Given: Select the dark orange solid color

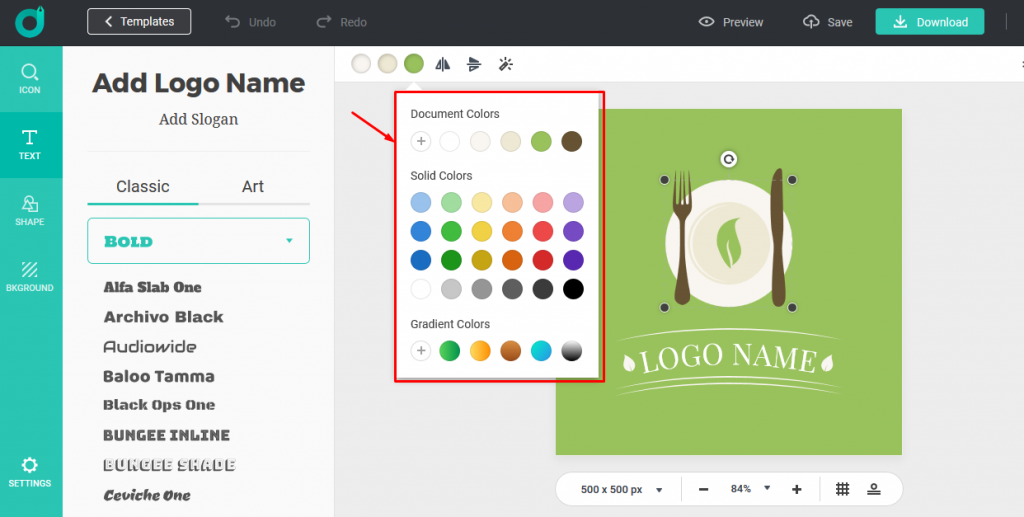Looking at the screenshot, I should [x=513, y=260].
